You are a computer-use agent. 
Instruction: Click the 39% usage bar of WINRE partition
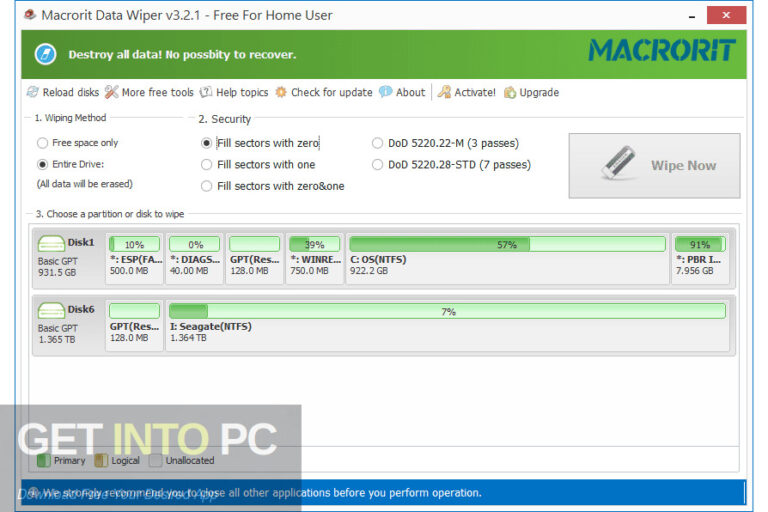[314, 244]
